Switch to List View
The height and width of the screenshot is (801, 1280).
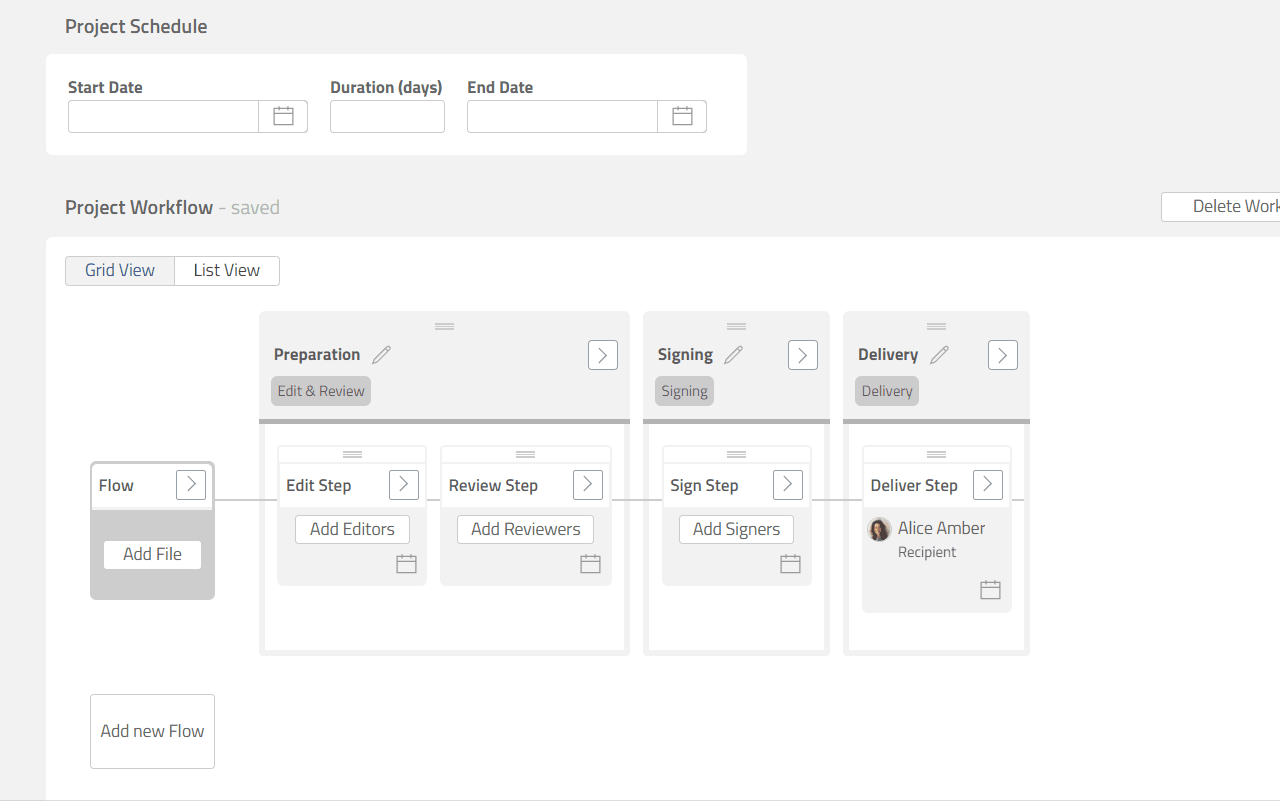point(227,271)
